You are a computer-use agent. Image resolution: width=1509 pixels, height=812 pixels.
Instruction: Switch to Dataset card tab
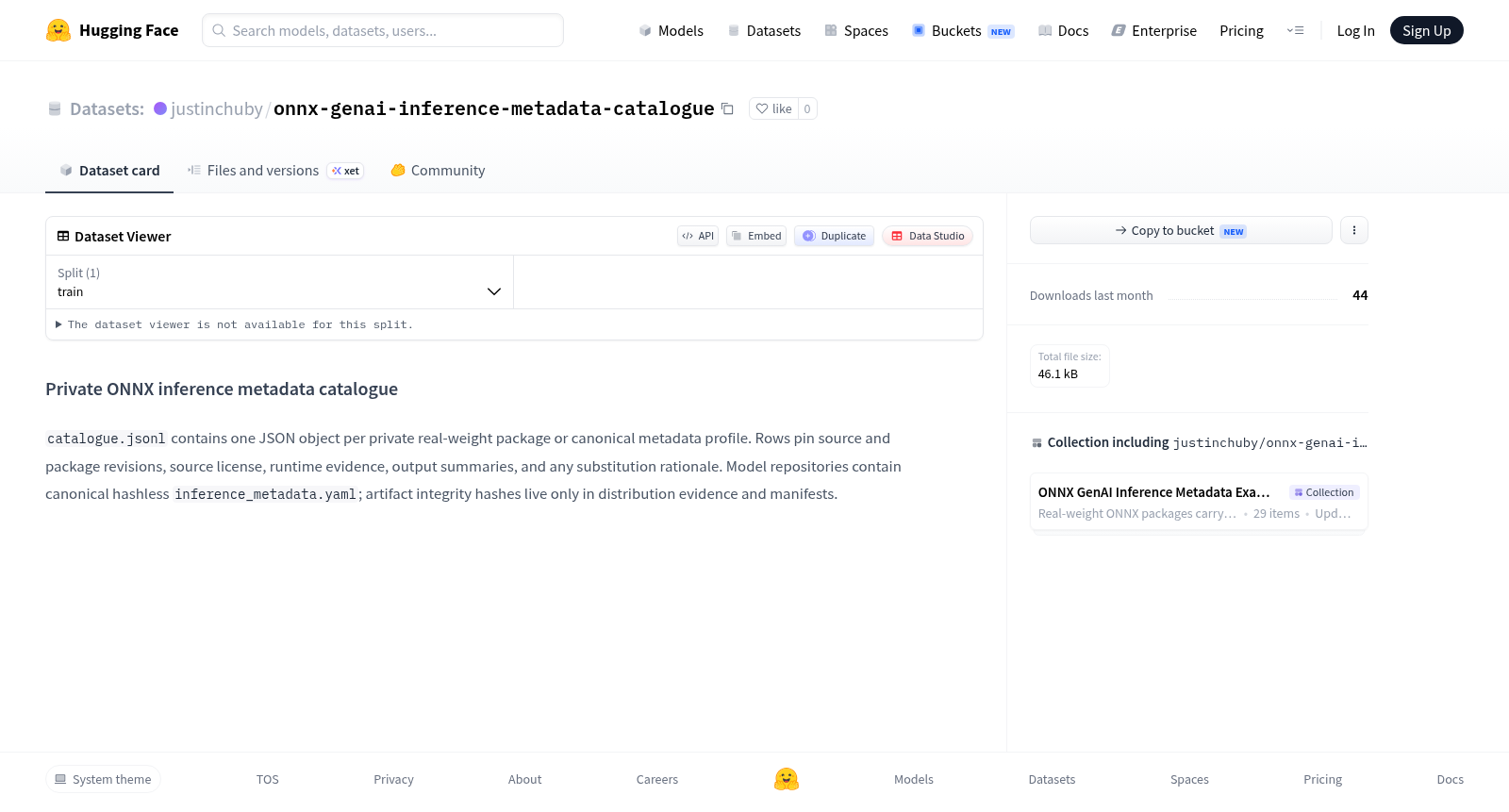click(109, 171)
